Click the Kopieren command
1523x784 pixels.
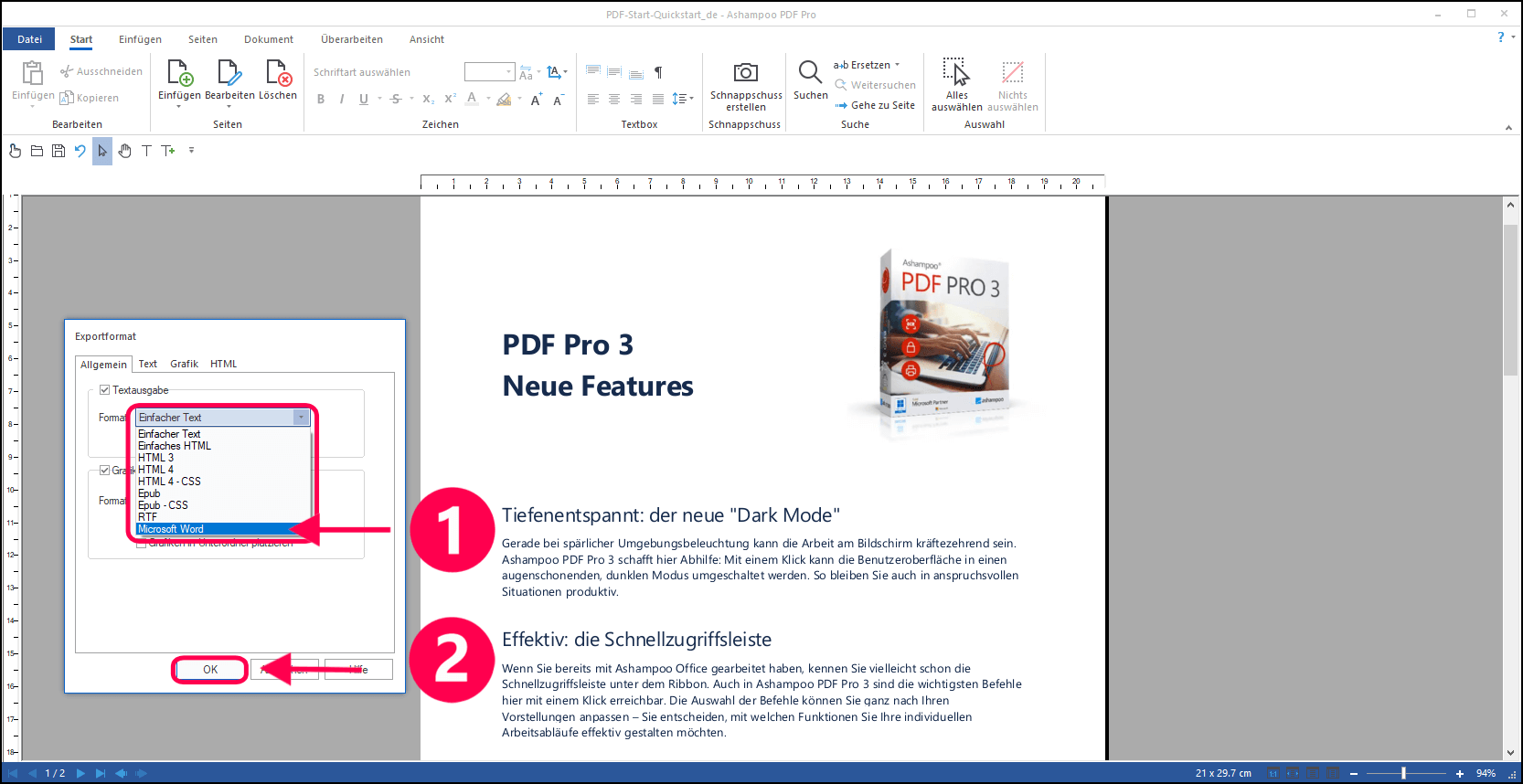click(90, 98)
